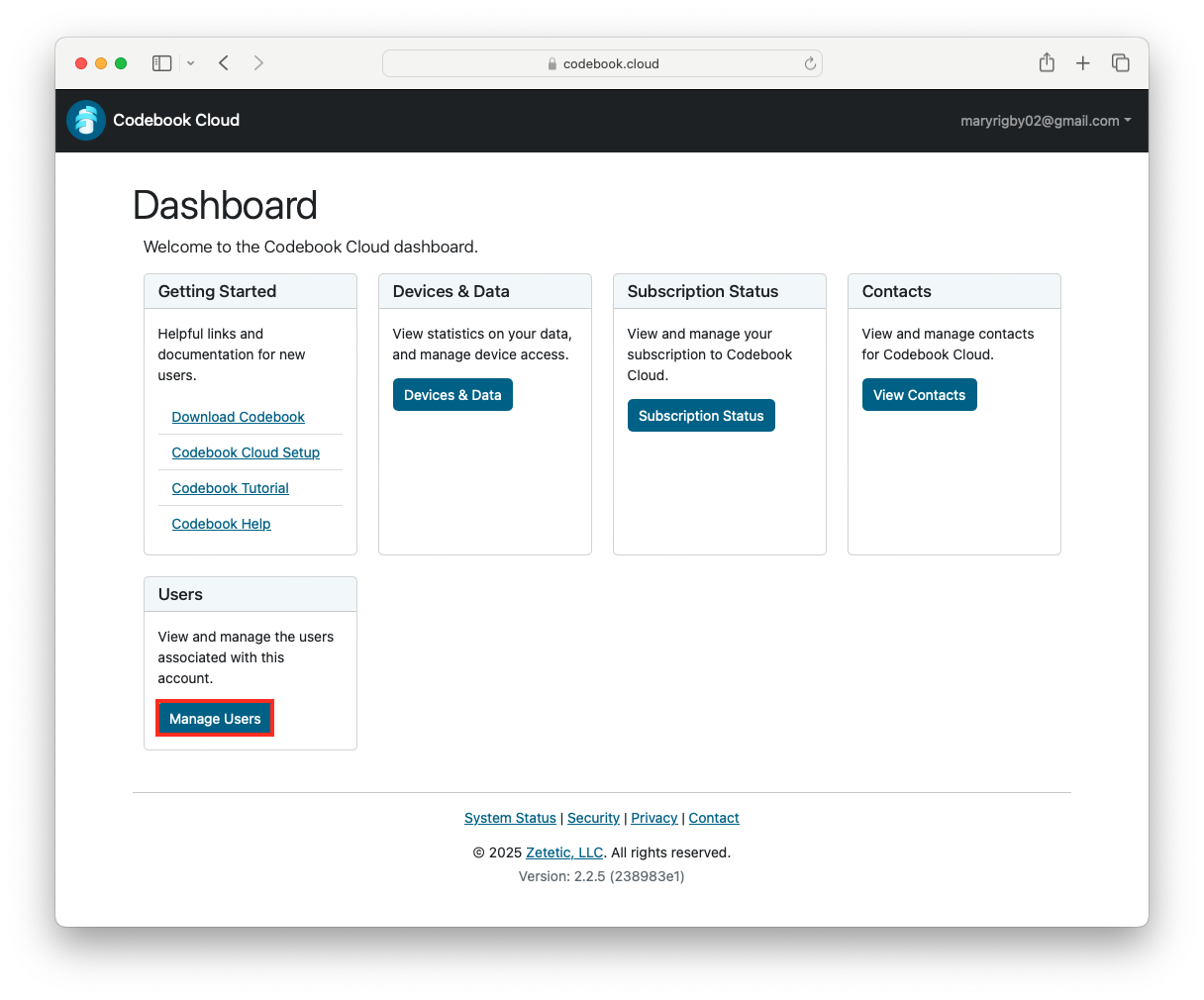The image size is (1204, 1000).
Task: Click the padlock icon in the address bar
Action: [552, 62]
